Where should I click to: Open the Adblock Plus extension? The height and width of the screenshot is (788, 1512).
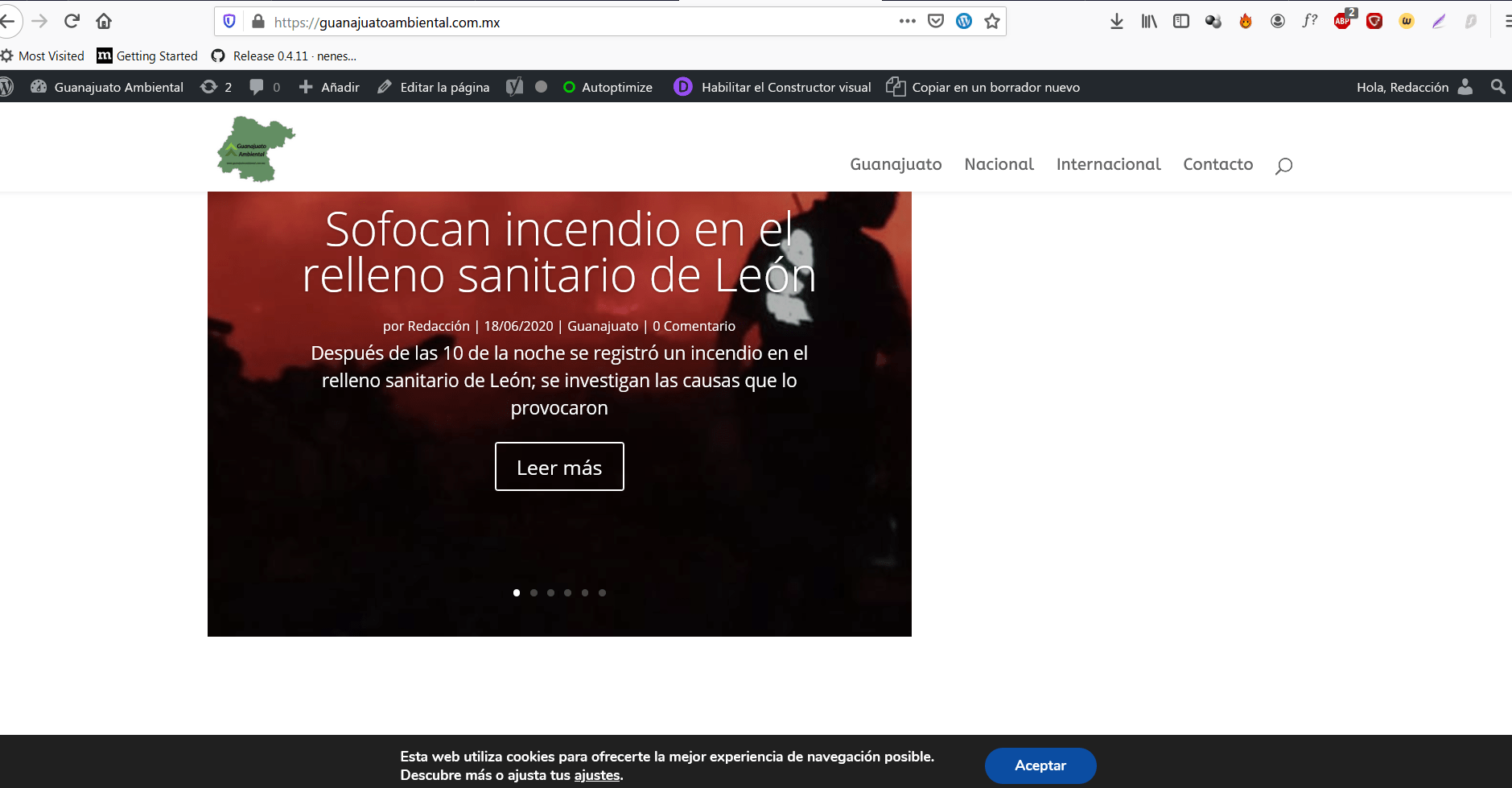[1343, 21]
